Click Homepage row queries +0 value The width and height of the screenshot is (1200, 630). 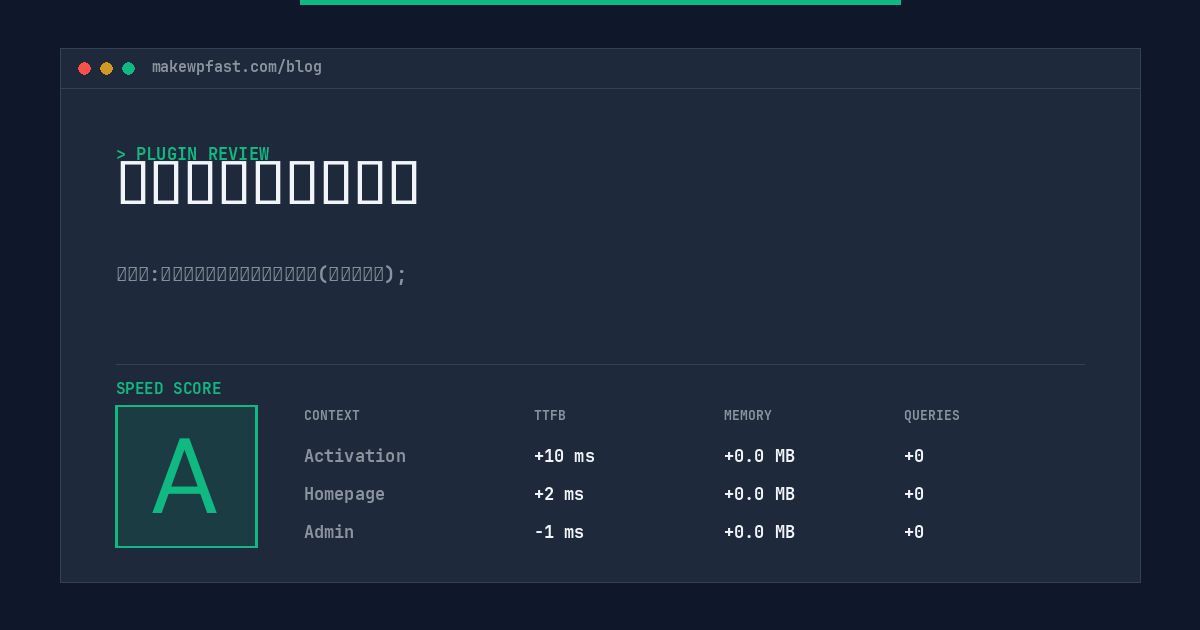(914, 494)
